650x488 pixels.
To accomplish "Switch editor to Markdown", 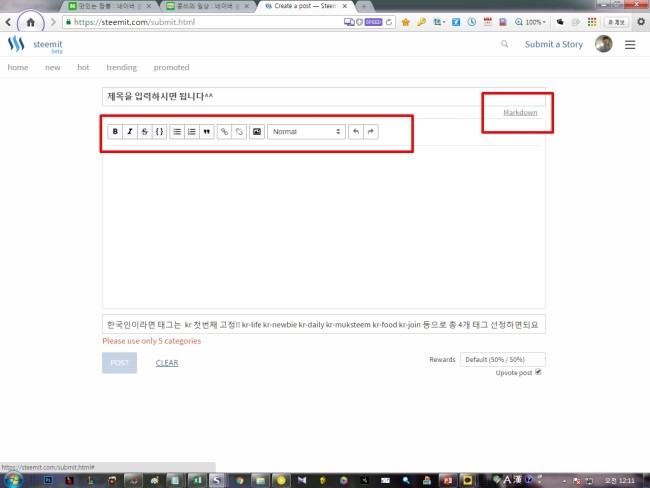I will (520, 113).
